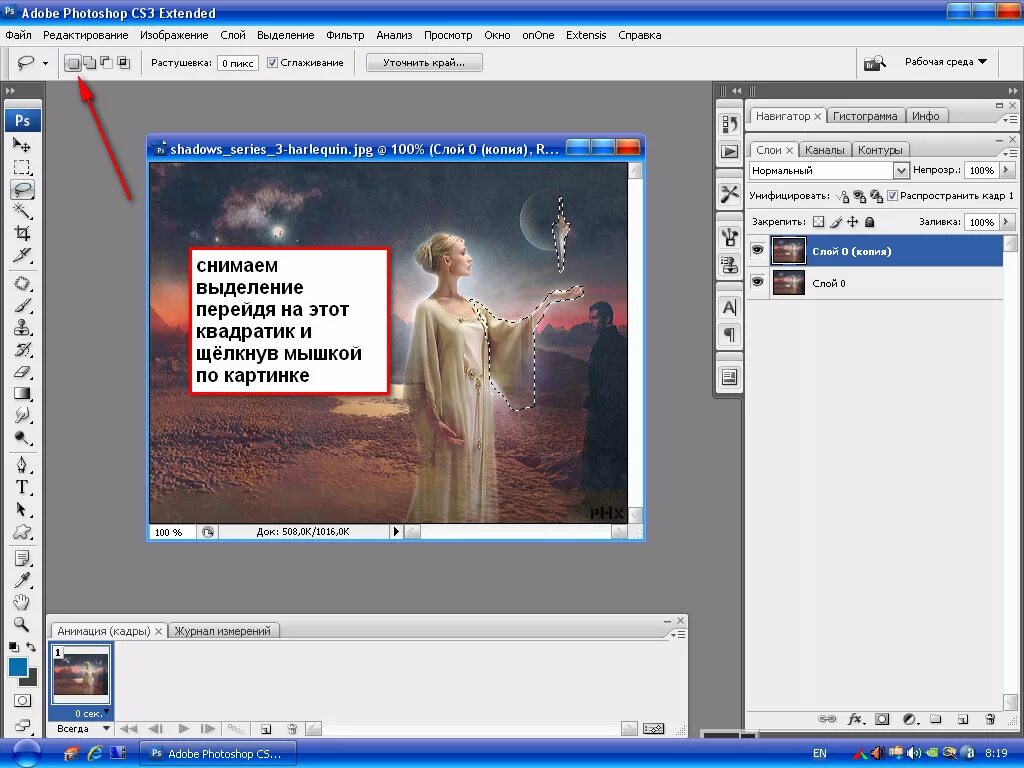This screenshot has height=768, width=1024.
Task: Play the animation
Action: [x=184, y=729]
